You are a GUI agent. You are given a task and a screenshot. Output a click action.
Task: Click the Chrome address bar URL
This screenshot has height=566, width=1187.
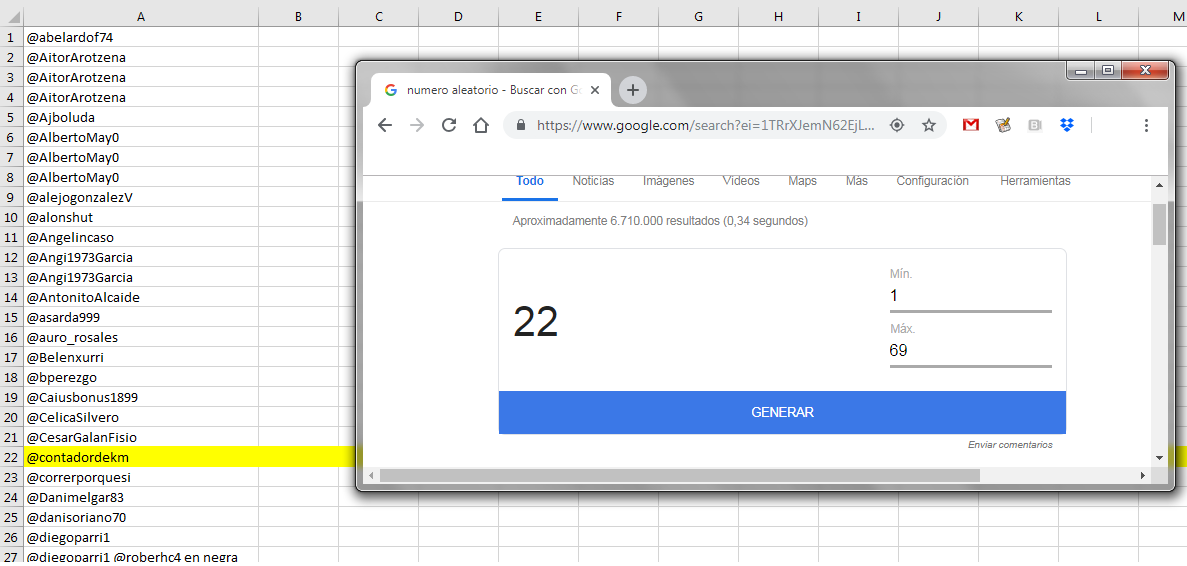pos(706,126)
